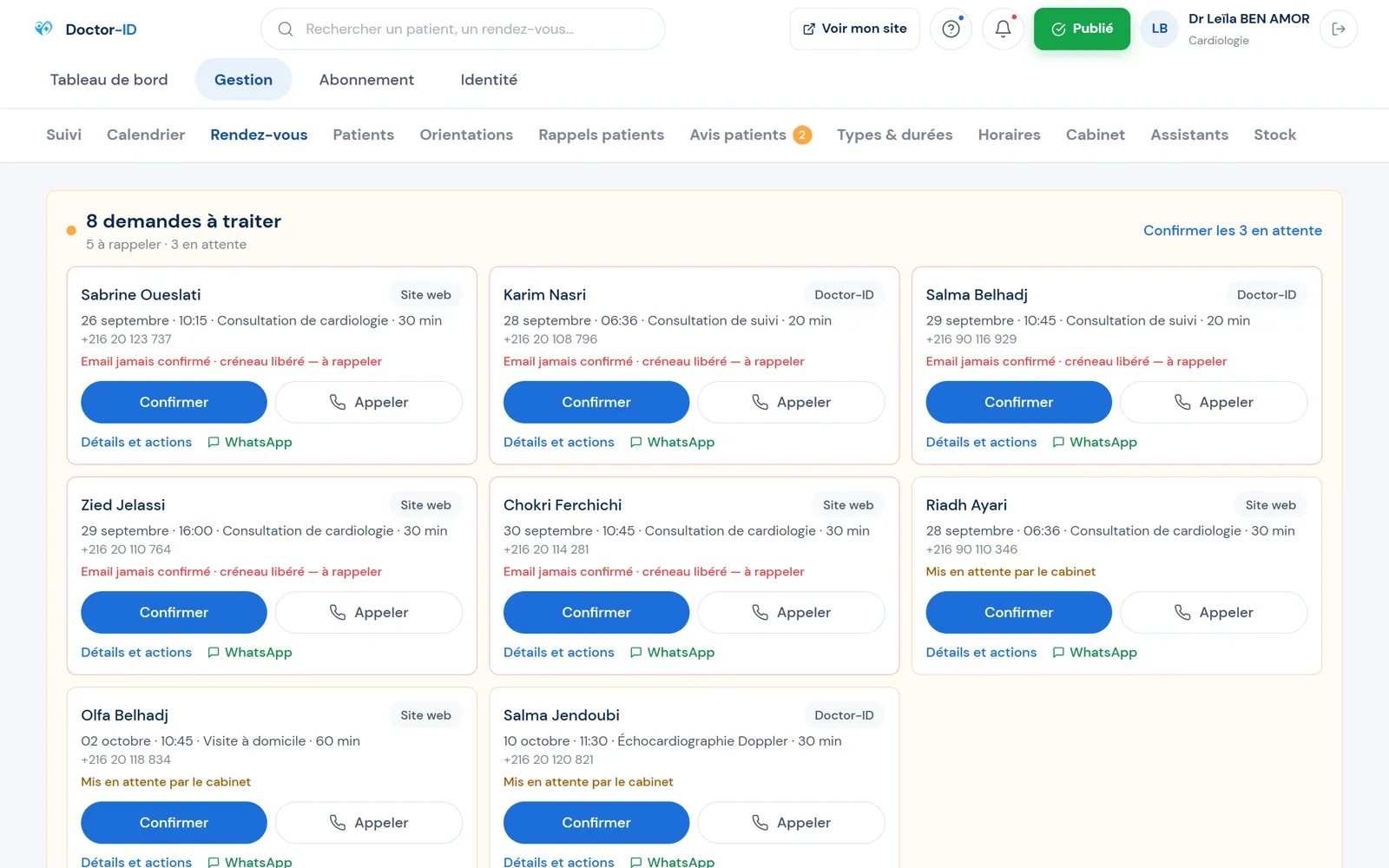The height and width of the screenshot is (868, 1389).
Task: Click the Site web tag on Olfa Belhadj
Action: pos(425,715)
